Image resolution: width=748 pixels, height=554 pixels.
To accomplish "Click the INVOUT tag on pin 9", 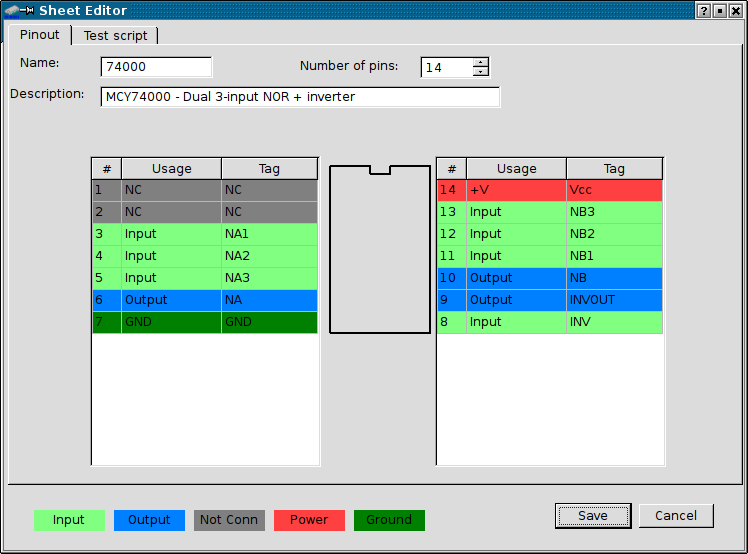I will (613, 300).
